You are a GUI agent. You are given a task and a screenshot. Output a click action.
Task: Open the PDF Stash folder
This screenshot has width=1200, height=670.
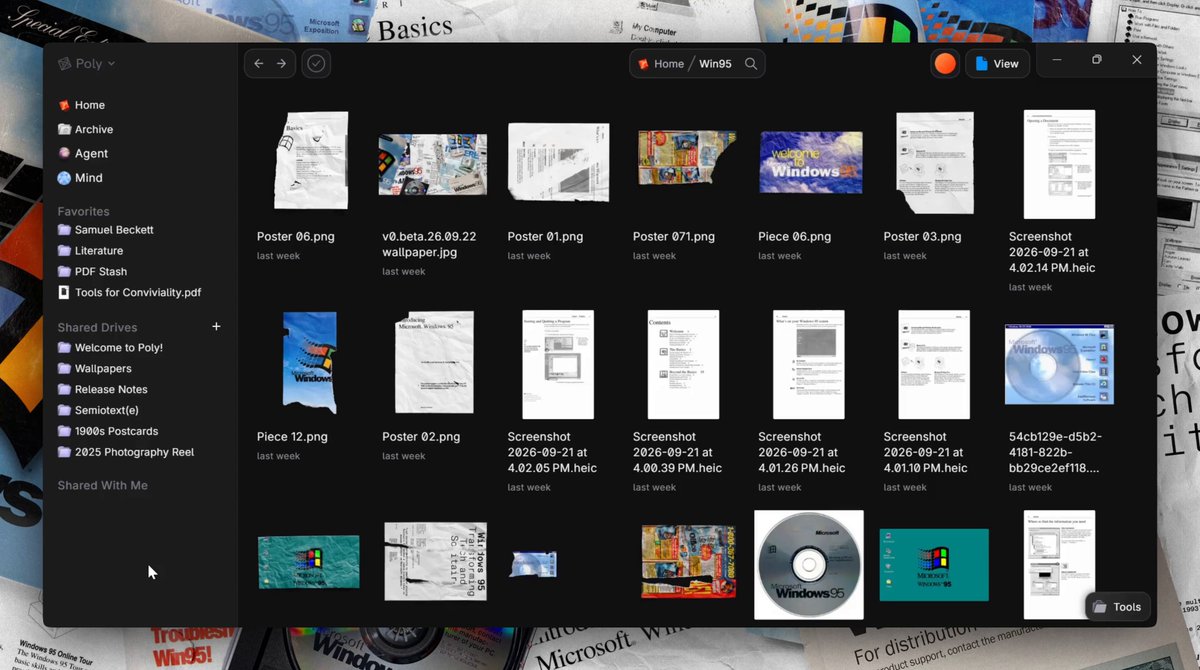(92, 272)
